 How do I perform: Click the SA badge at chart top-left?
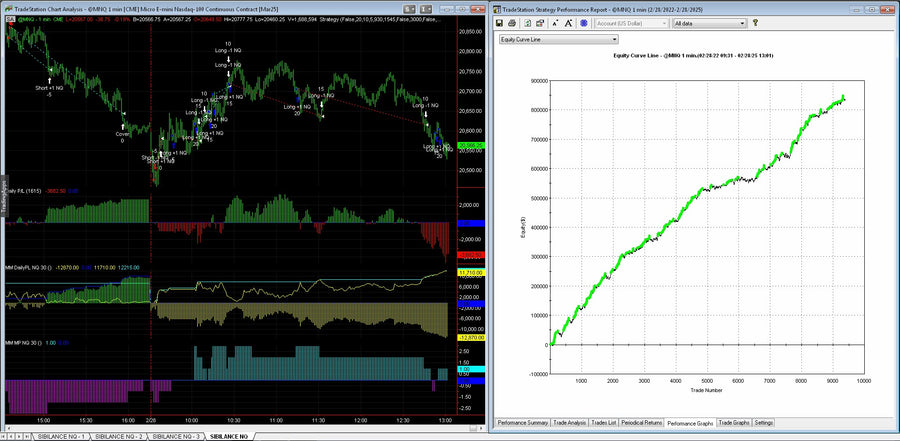(x=10, y=20)
